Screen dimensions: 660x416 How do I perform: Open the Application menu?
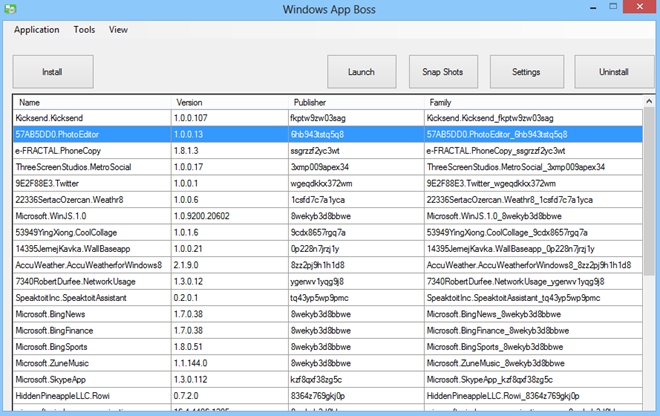(x=37, y=30)
